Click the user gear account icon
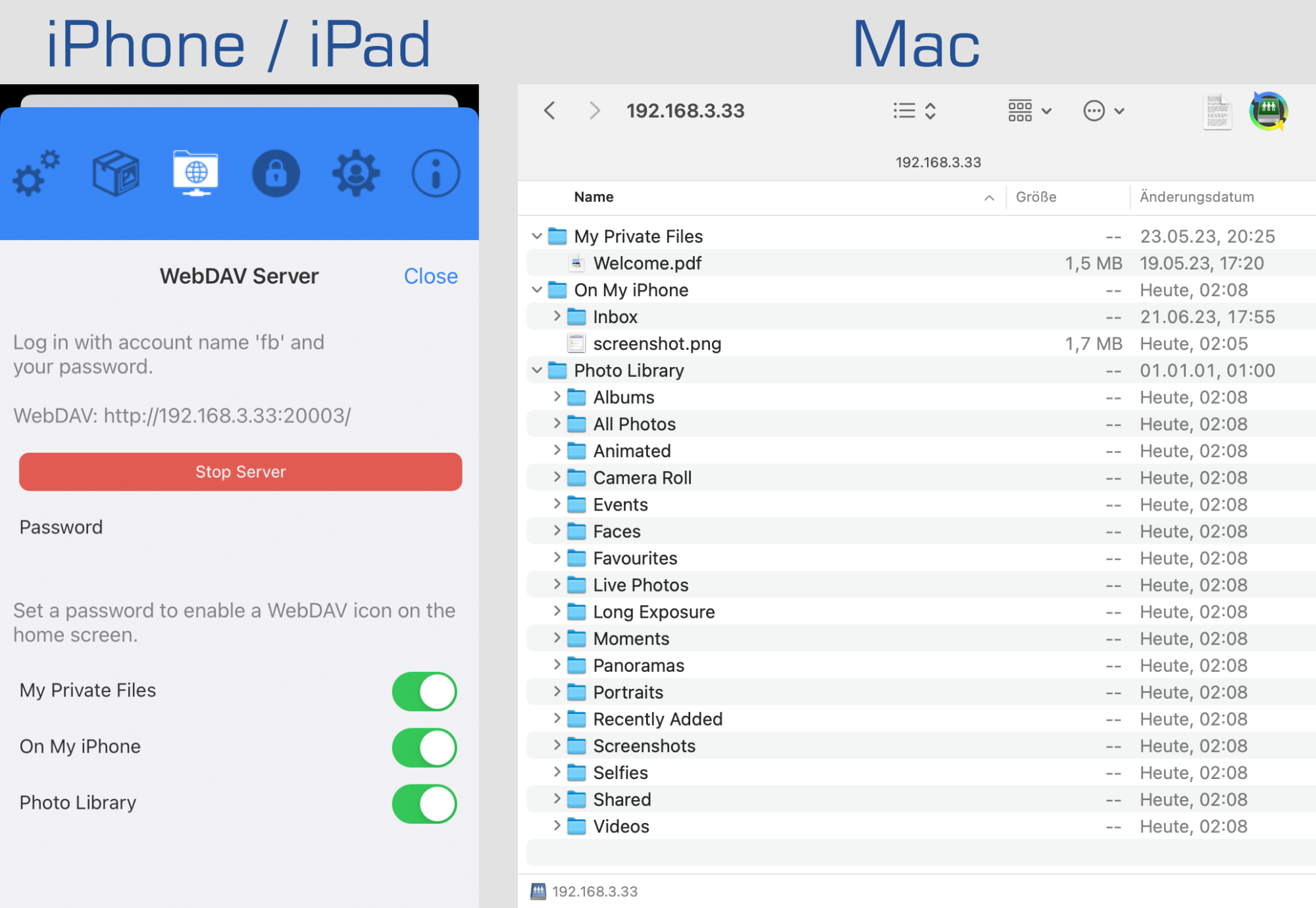The width and height of the screenshot is (1316, 908). (x=356, y=174)
